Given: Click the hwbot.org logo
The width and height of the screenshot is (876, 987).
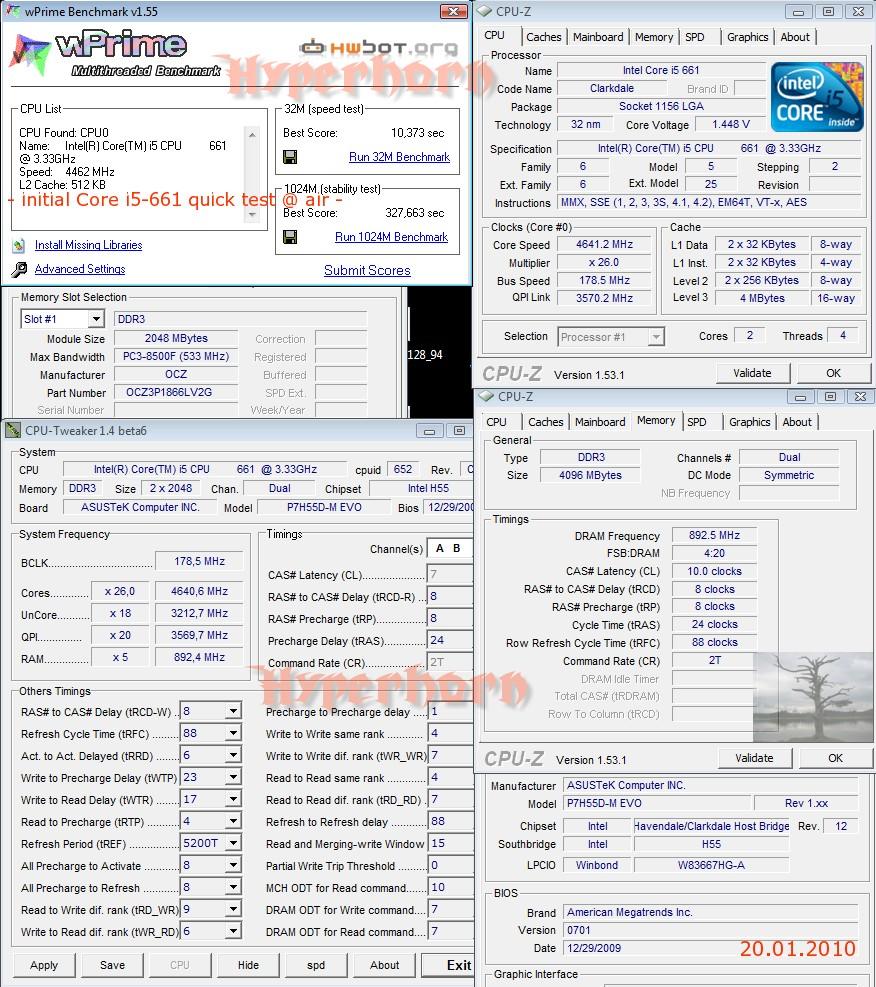Looking at the screenshot, I should [378, 47].
